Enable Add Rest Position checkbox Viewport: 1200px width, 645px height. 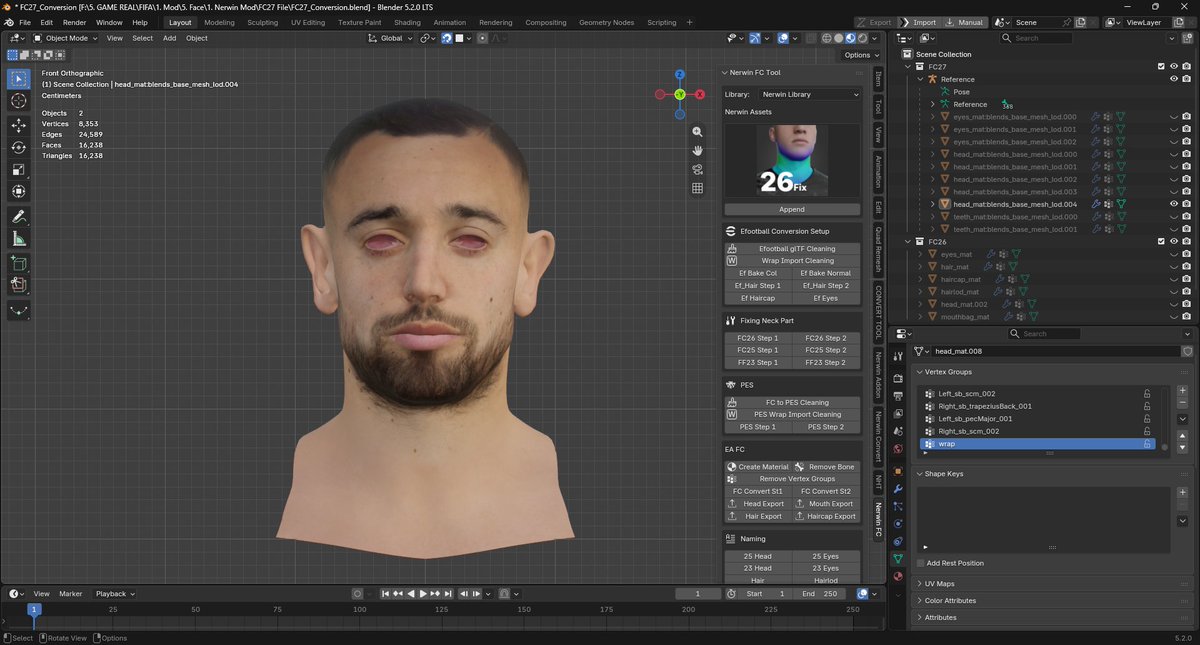point(921,563)
